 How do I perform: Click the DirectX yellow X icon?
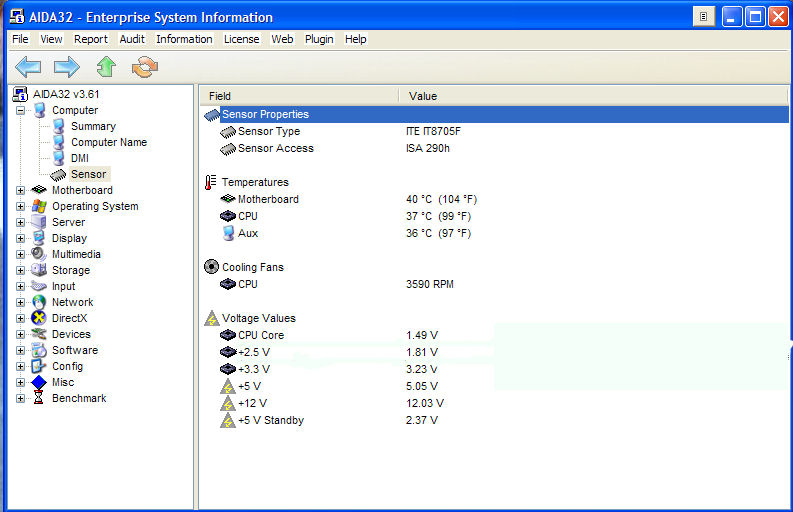click(39, 318)
